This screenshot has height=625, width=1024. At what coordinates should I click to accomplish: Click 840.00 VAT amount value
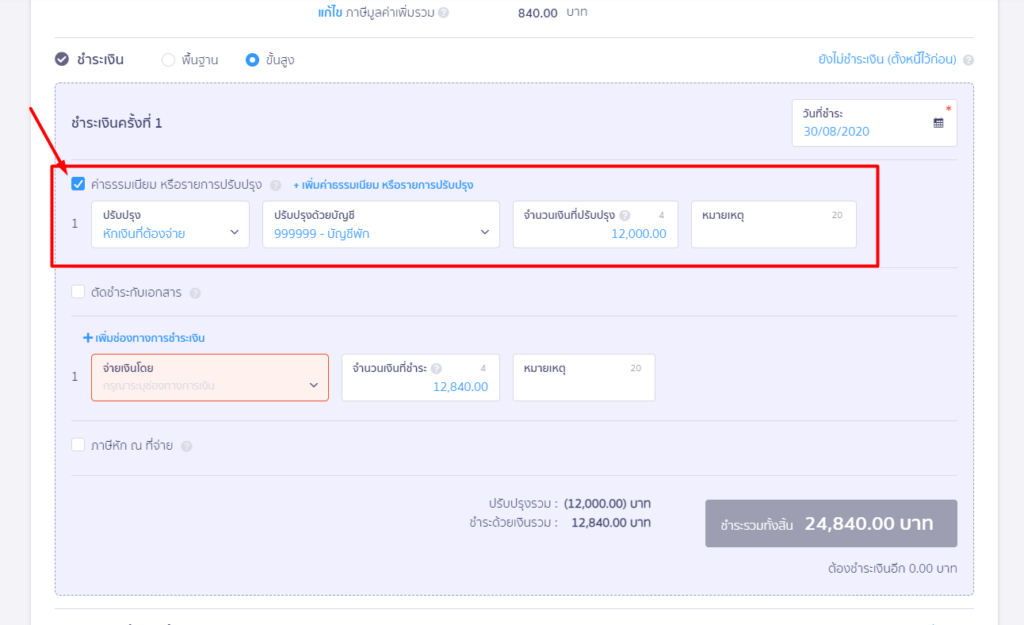coord(537,13)
